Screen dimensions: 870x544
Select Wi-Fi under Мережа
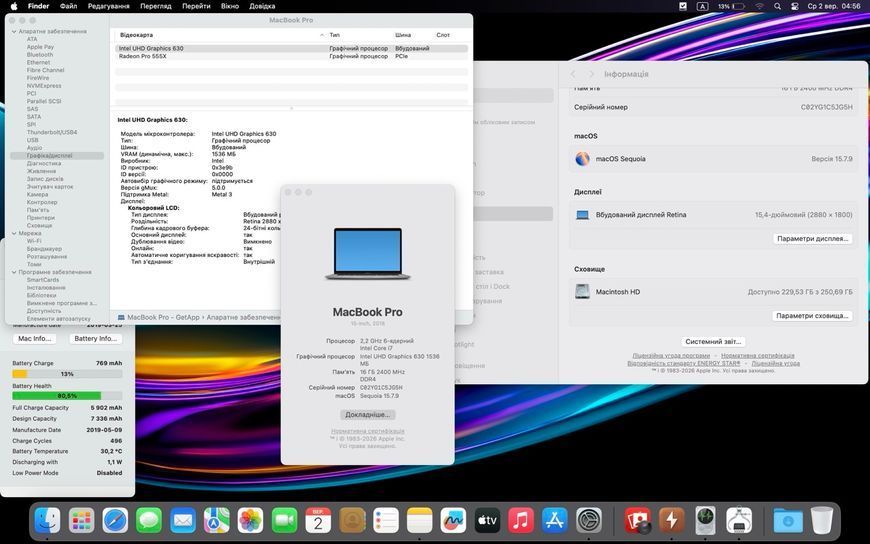pos(34,241)
